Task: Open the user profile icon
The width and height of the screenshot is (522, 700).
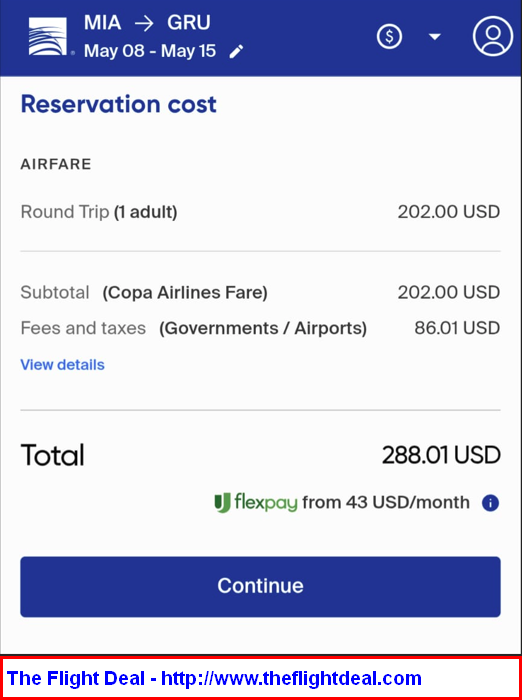Action: click(493, 36)
